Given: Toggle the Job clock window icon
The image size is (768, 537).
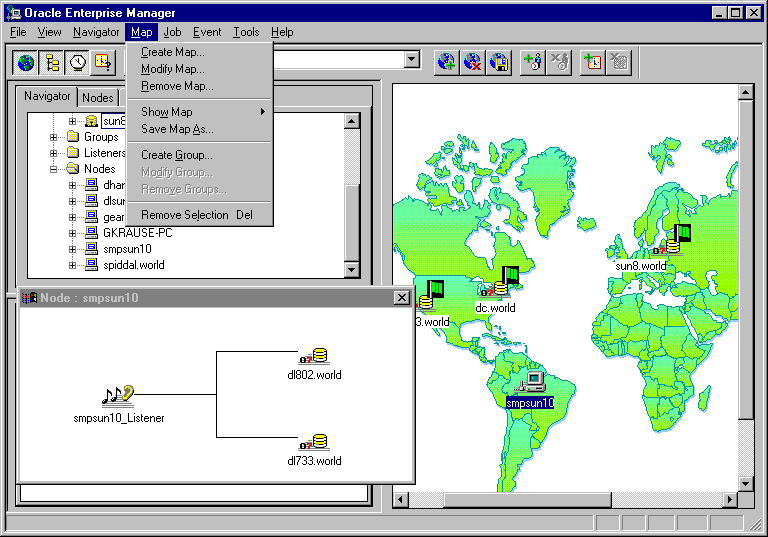Looking at the screenshot, I should (x=77, y=63).
